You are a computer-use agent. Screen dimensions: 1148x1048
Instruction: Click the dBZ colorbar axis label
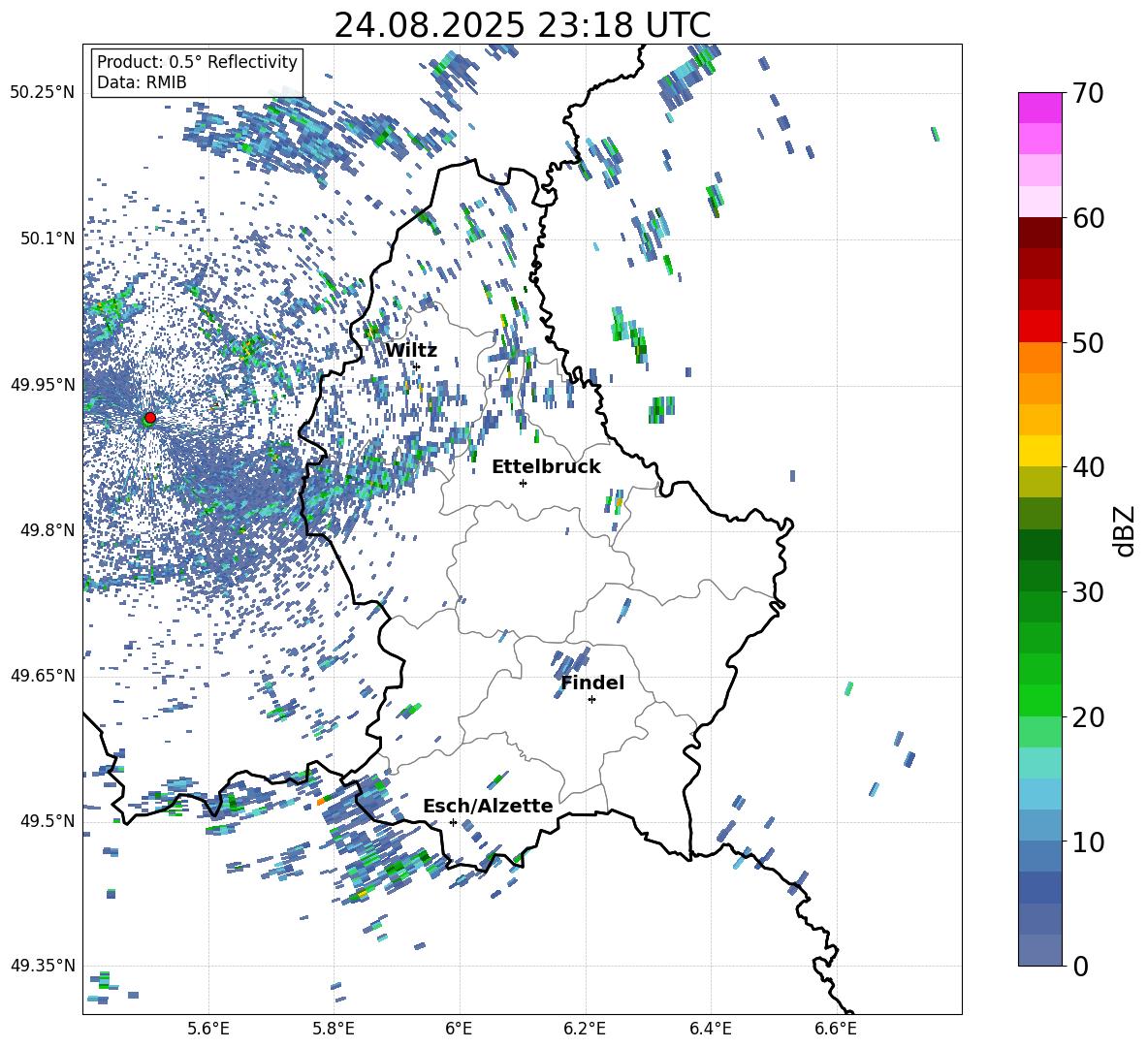tap(1126, 530)
